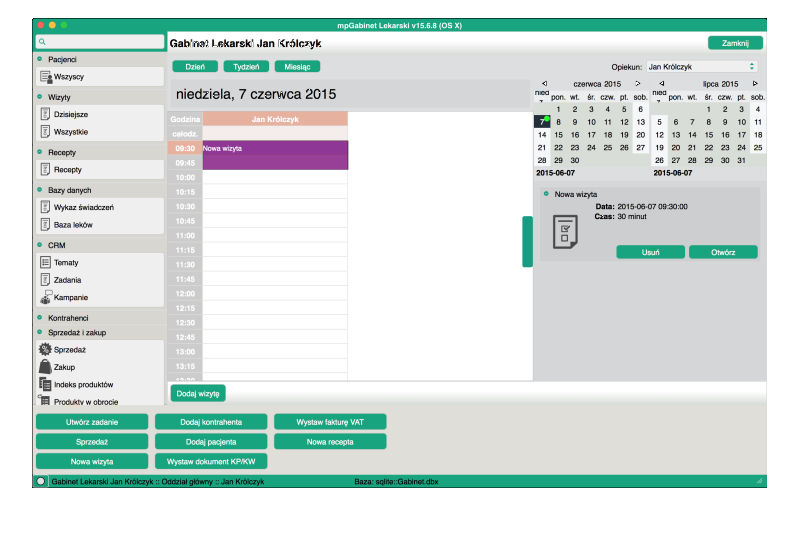The height and width of the screenshot is (534, 800).
Task: Go to previous month from czerwca 2015
Action: point(543,84)
